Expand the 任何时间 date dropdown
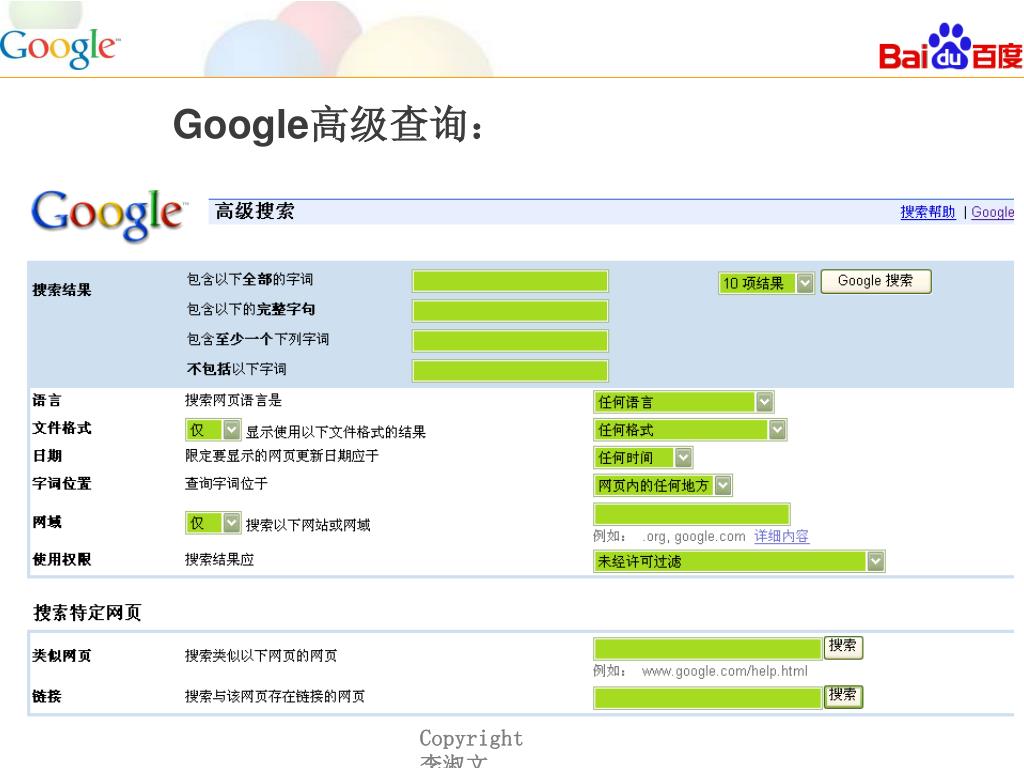Image resolution: width=1024 pixels, height=768 pixels. 643,457
